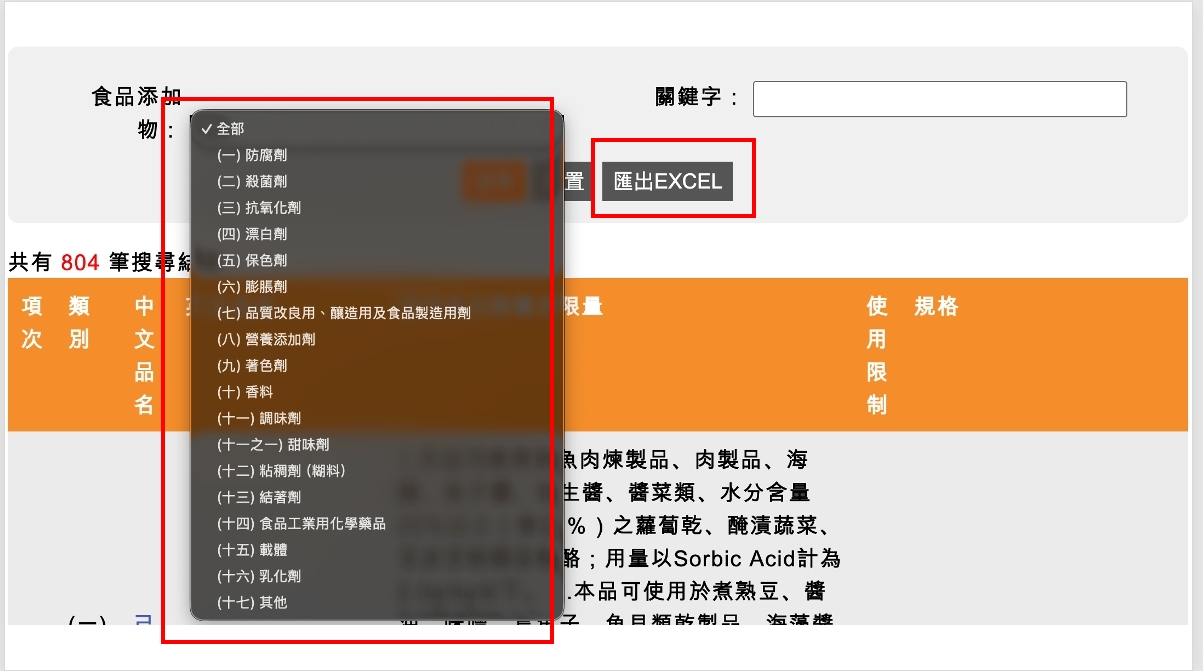1203x671 pixels.
Task: Select 全部 option in dropdown list
Action: pyautogui.click(x=230, y=129)
